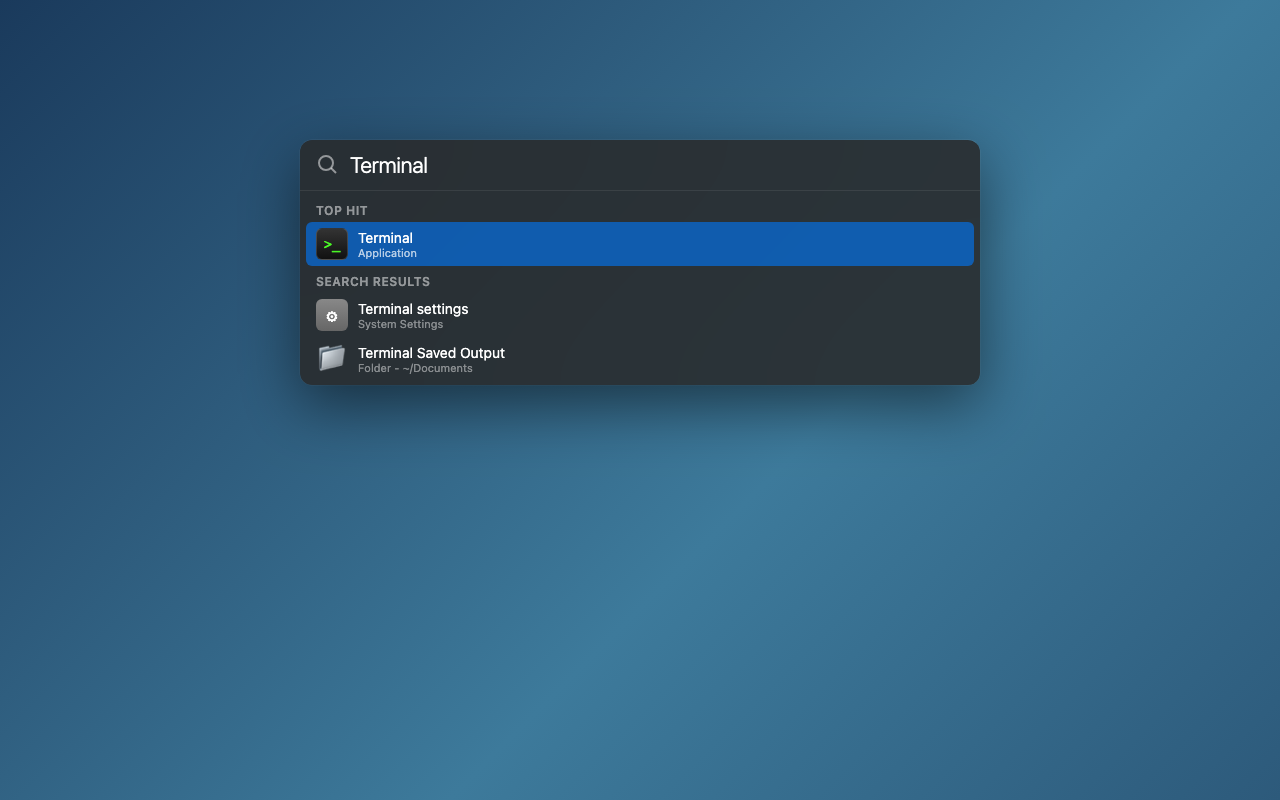Click the Terminal Saved Output folder icon
1280x800 pixels.
(x=332, y=358)
